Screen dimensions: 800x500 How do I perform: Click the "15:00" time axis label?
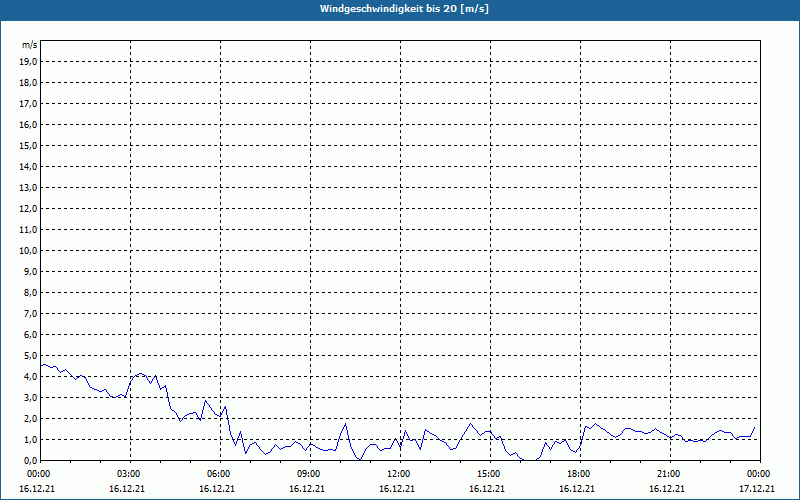(489, 474)
